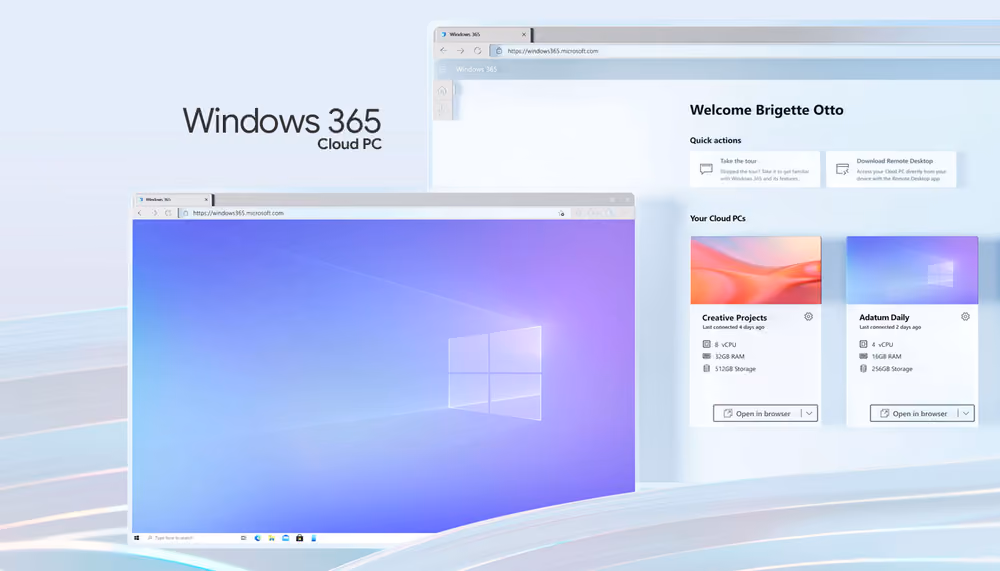1000x571 pixels.
Task: Open Task View on the Cloud PC taskbar
Action: click(x=244, y=538)
